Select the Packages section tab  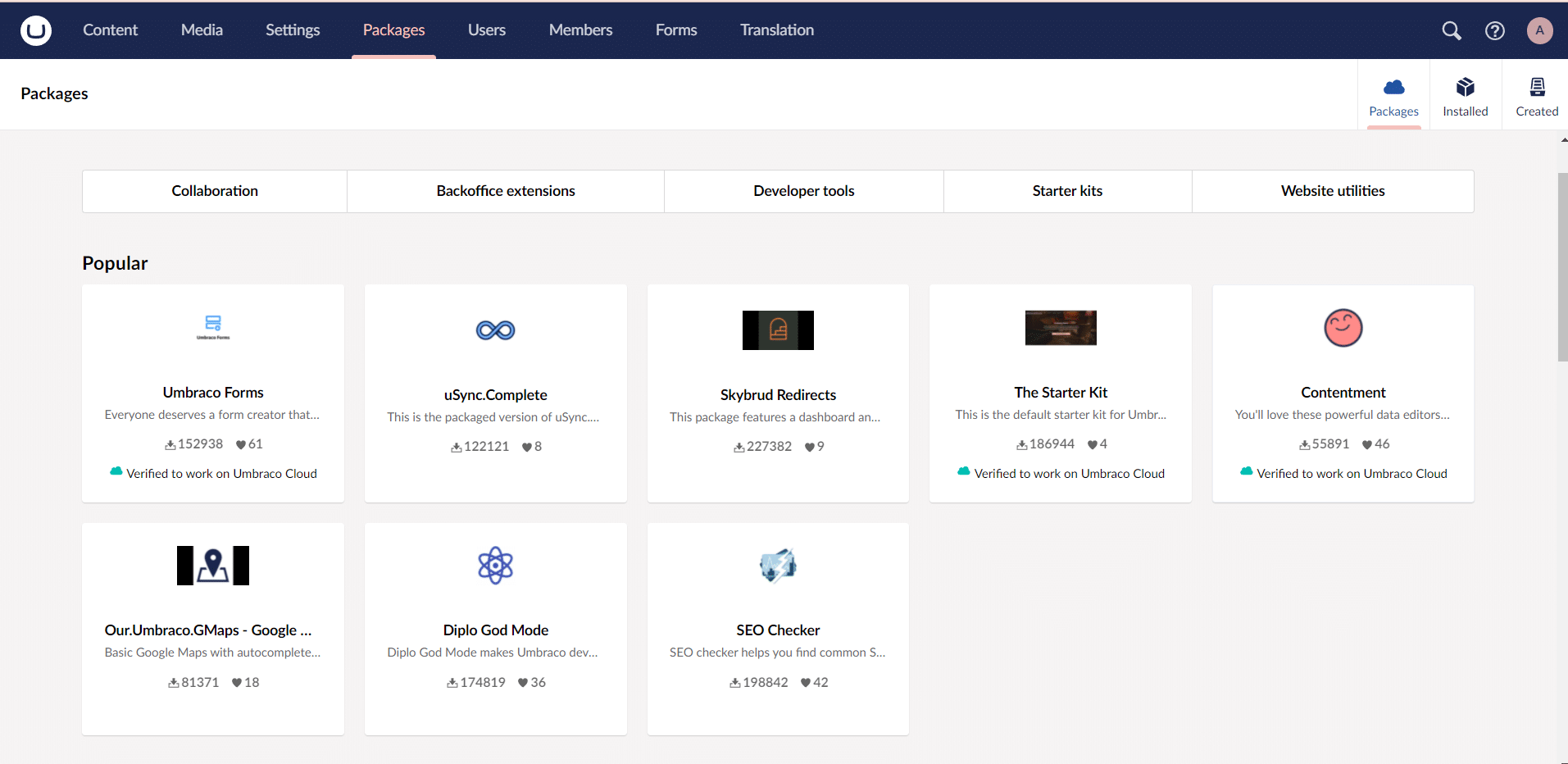tap(393, 30)
